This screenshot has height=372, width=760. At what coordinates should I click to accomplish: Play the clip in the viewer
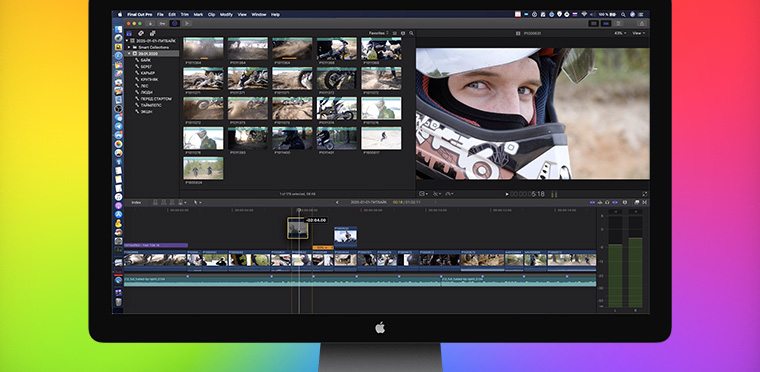coord(507,194)
